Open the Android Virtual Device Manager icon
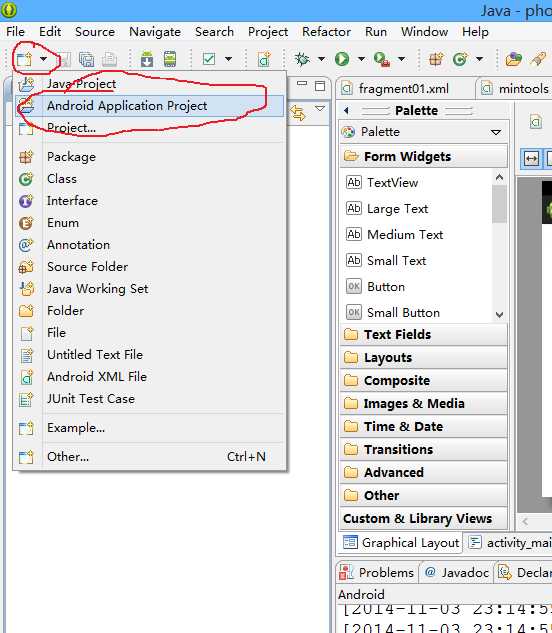The width and height of the screenshot is (552, 633). point(170,59)
